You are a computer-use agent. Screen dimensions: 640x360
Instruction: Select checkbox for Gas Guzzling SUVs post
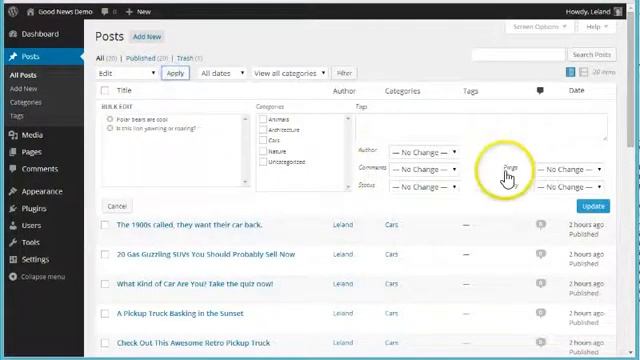point(105,254)
